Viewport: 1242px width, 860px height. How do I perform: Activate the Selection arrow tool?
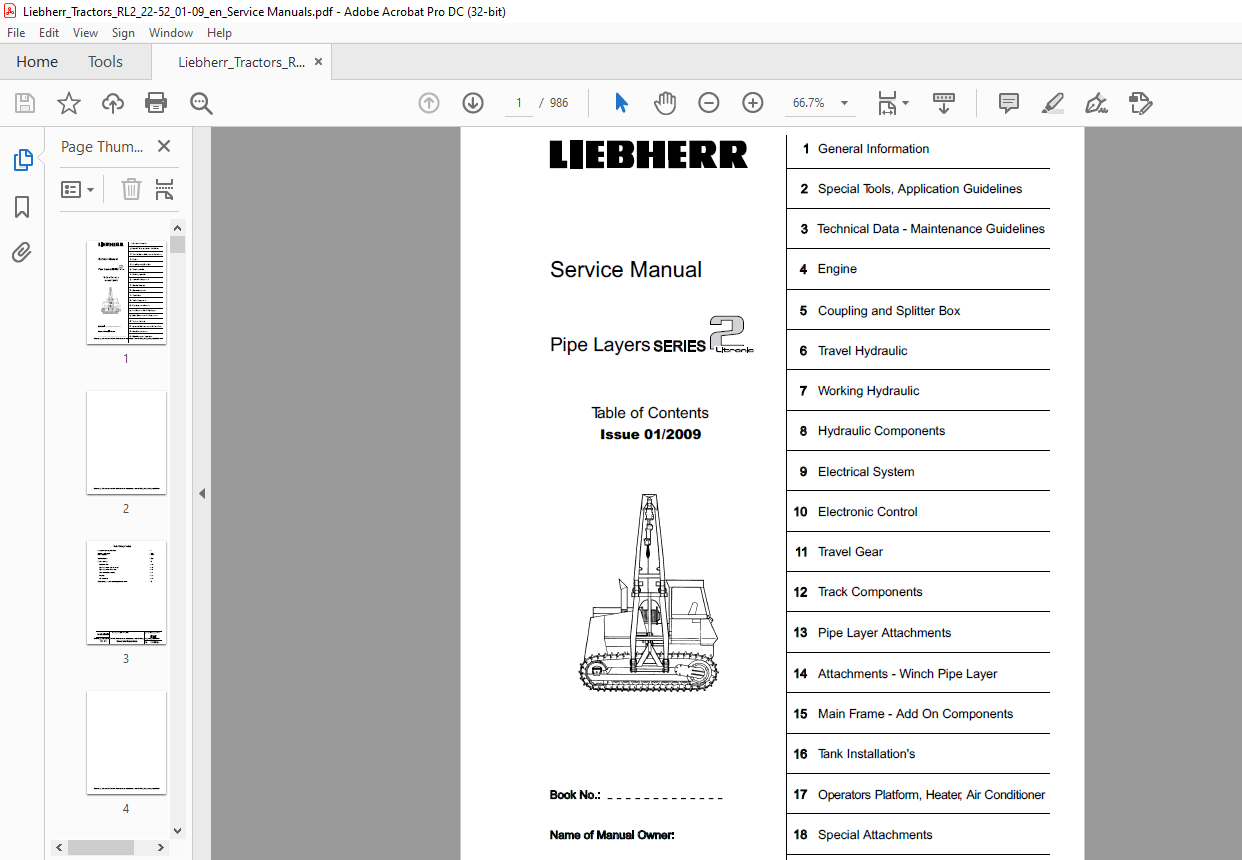(x=621, y=103)
